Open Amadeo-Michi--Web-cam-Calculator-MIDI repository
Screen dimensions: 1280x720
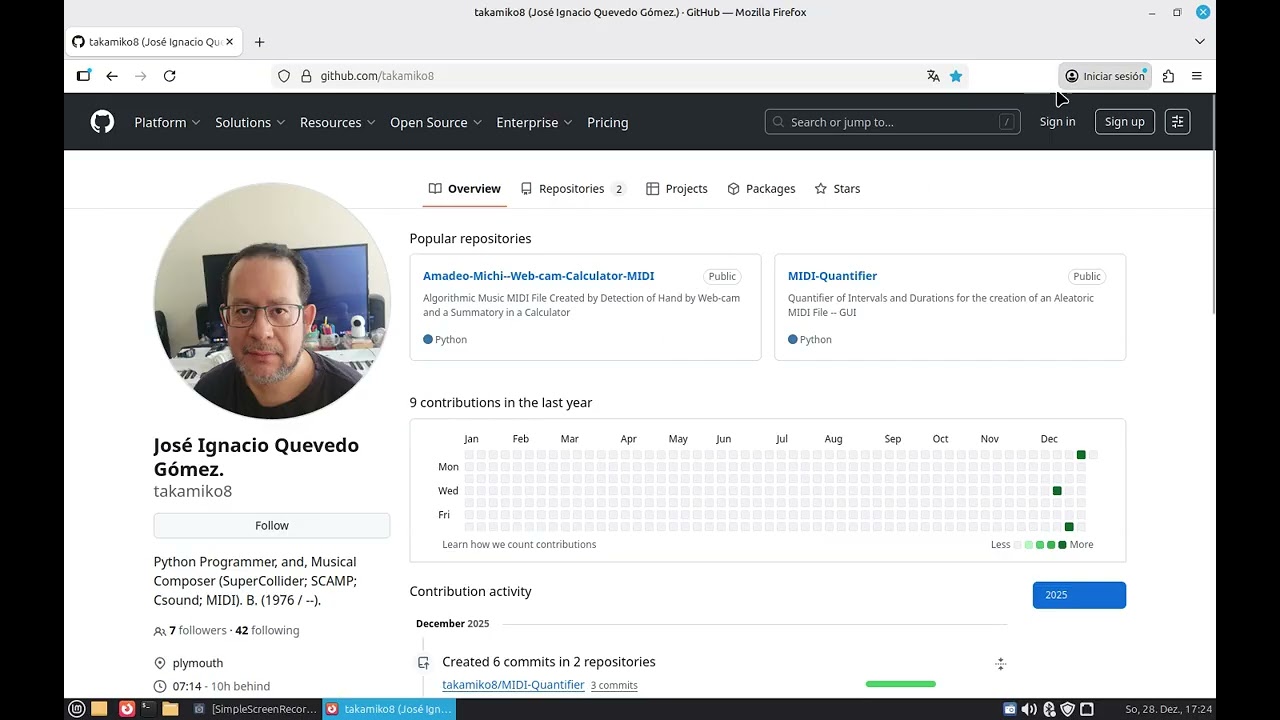[538, 276]
